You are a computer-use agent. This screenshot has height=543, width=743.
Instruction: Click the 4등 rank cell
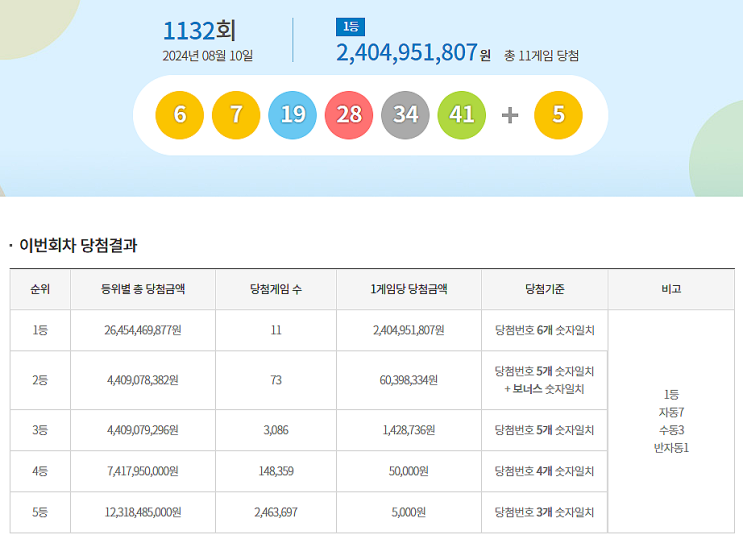coord(40,471)
